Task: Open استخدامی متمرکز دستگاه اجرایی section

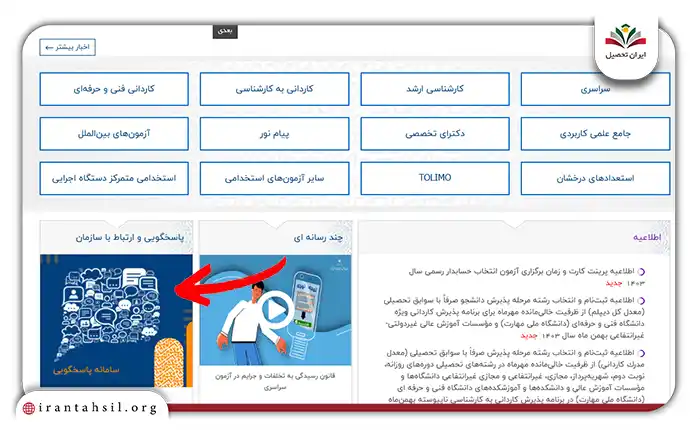Action: 114,178
